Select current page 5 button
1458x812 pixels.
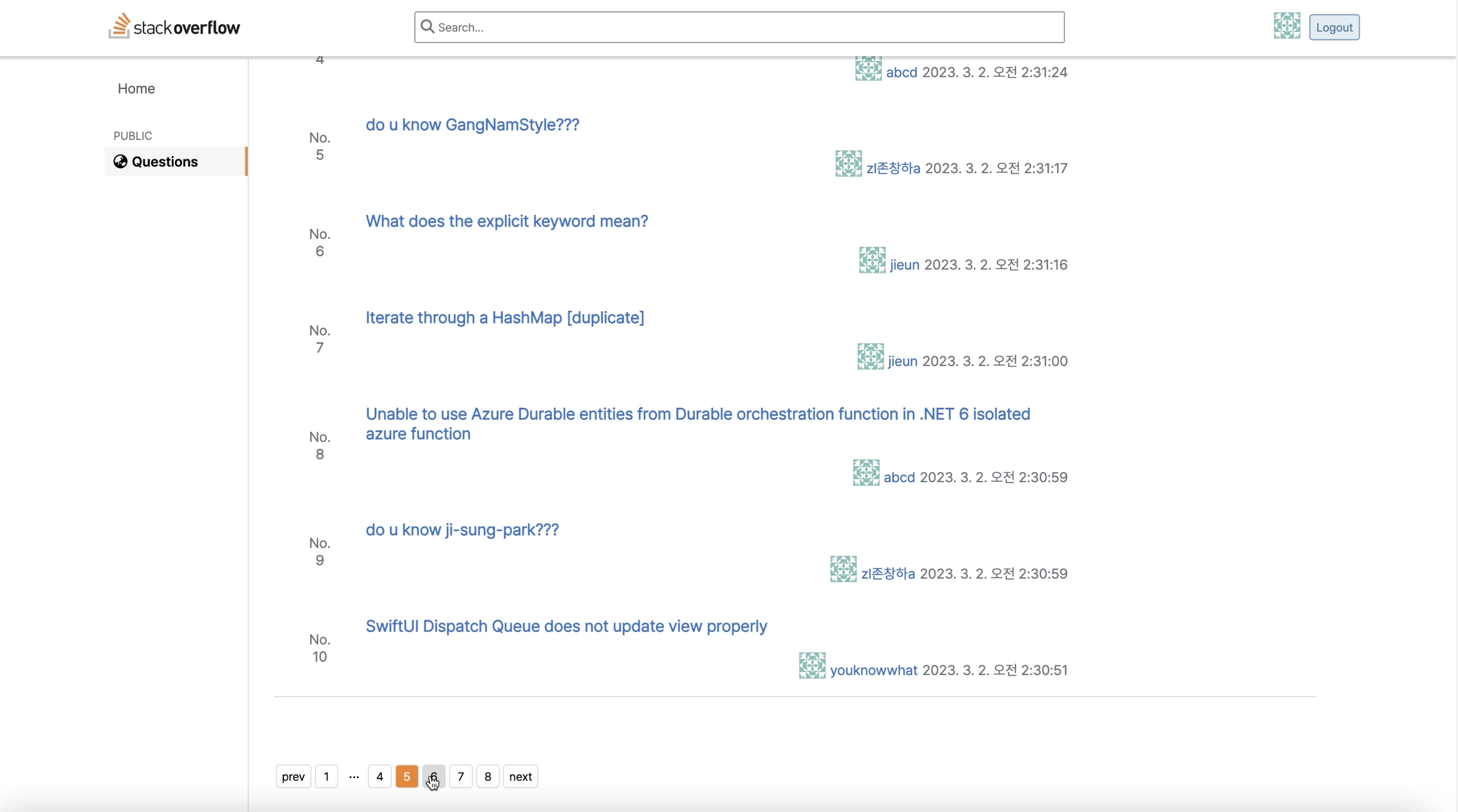point(407,777)
